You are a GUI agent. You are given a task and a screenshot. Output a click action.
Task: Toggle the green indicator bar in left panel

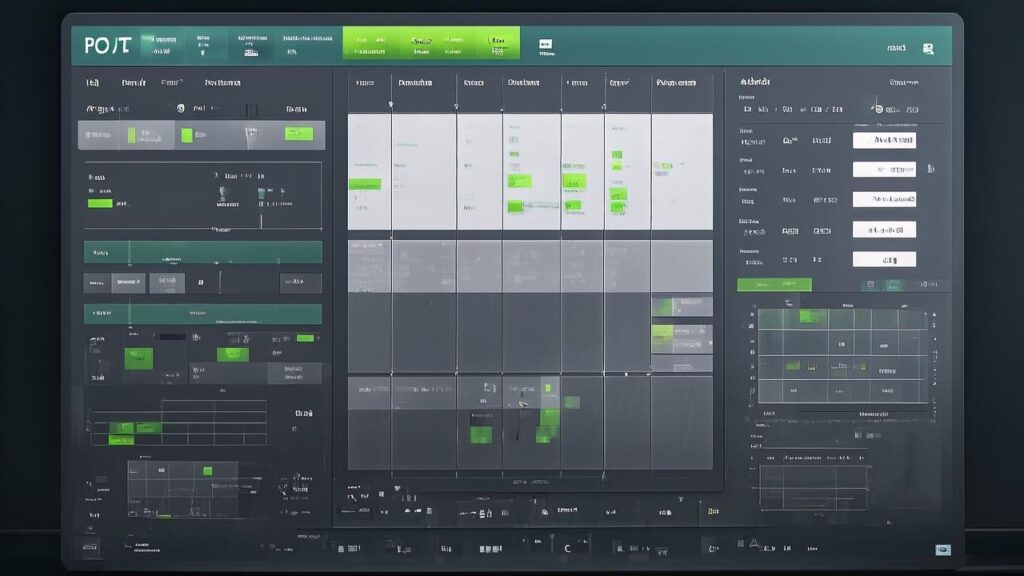(x=100, y=203)
